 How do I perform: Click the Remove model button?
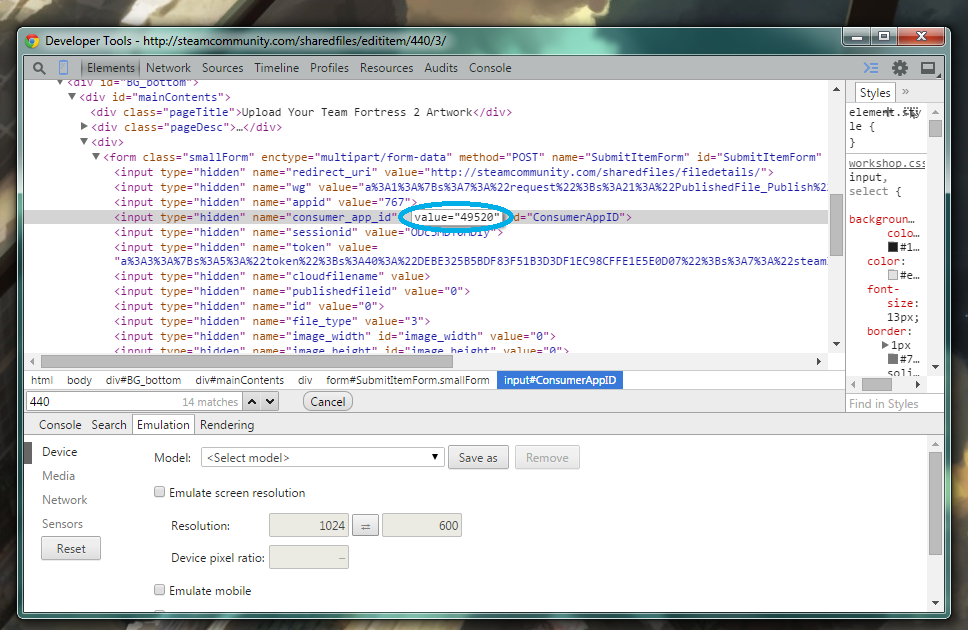tap(548, 458)
